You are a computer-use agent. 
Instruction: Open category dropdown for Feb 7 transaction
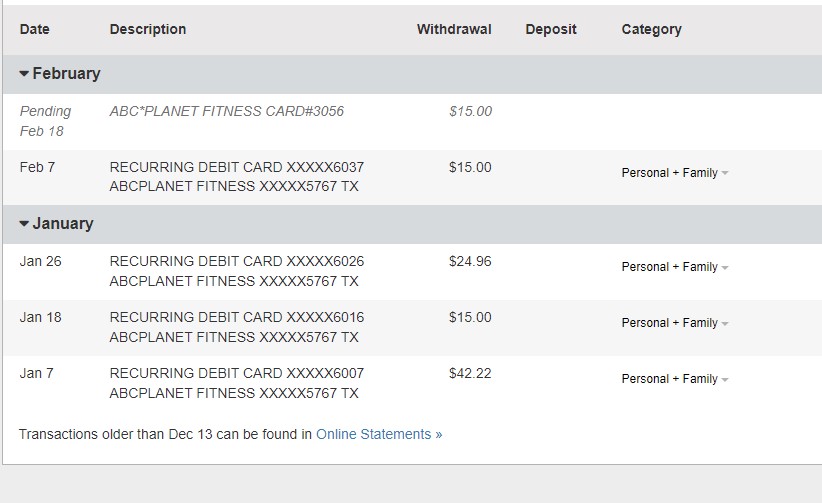tap(675, 173)
